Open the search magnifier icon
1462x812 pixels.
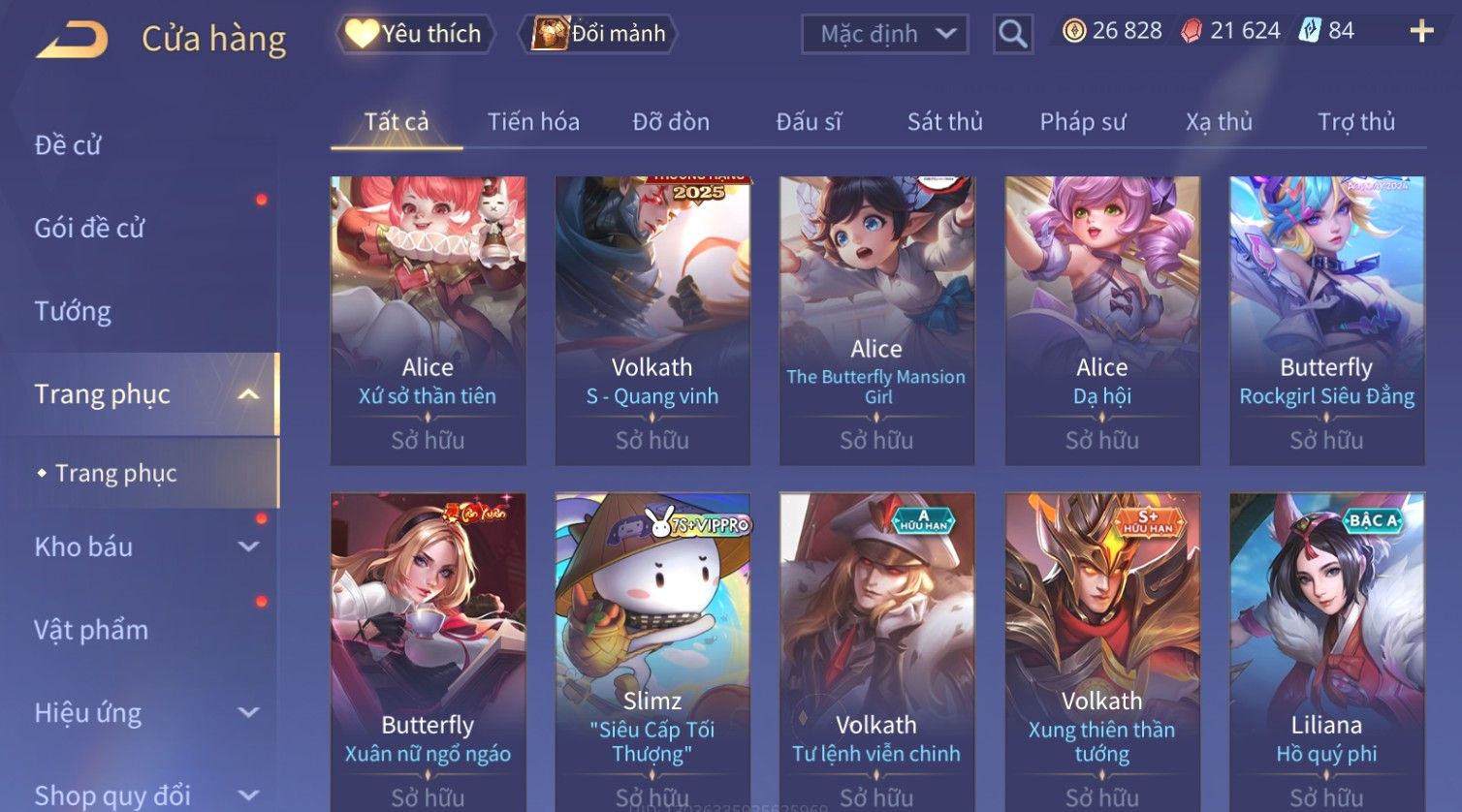pyautogui.click(x=1013, y=35)
